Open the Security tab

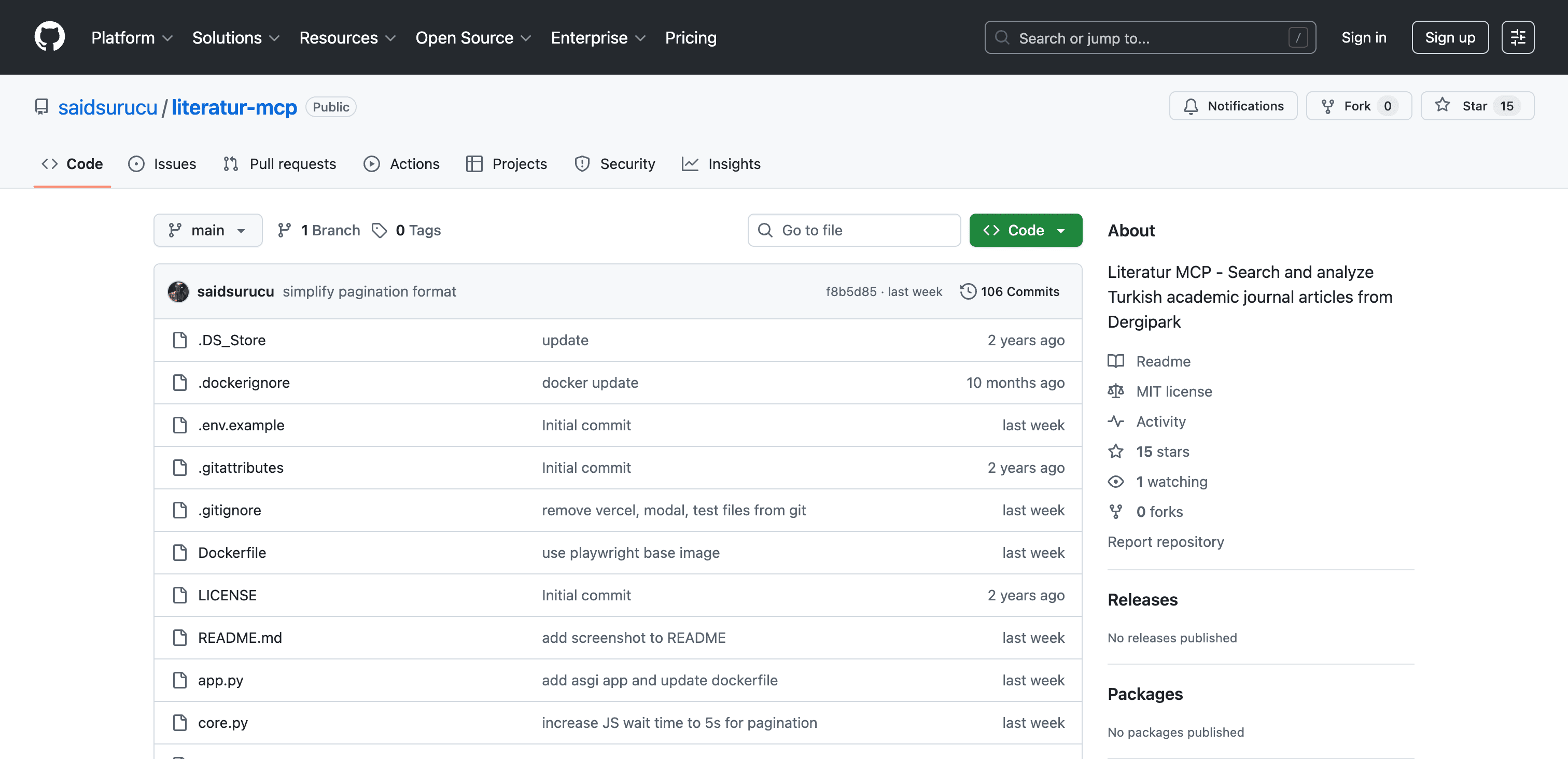615,164
